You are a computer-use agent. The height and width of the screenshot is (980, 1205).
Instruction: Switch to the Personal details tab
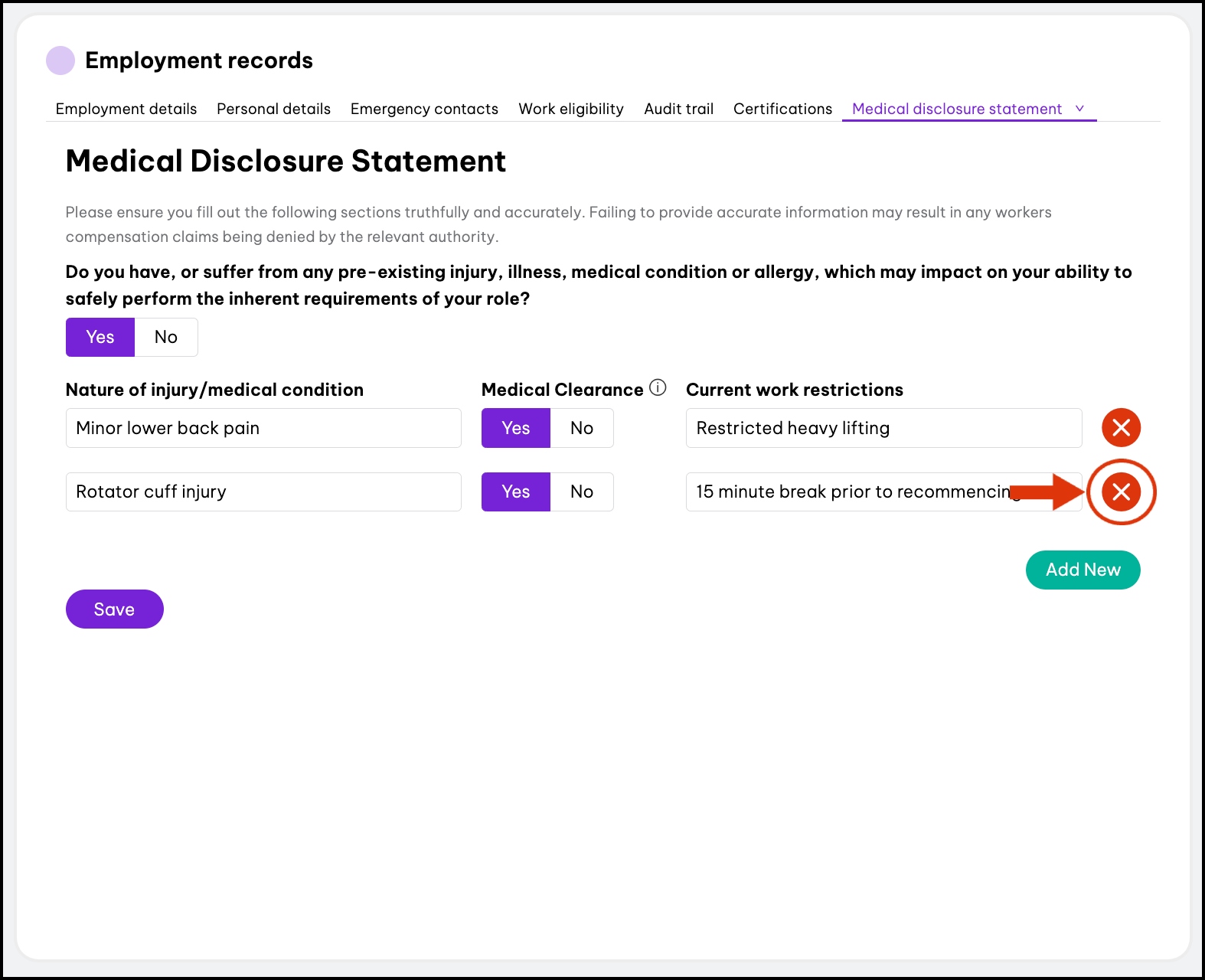pos(273,109)
